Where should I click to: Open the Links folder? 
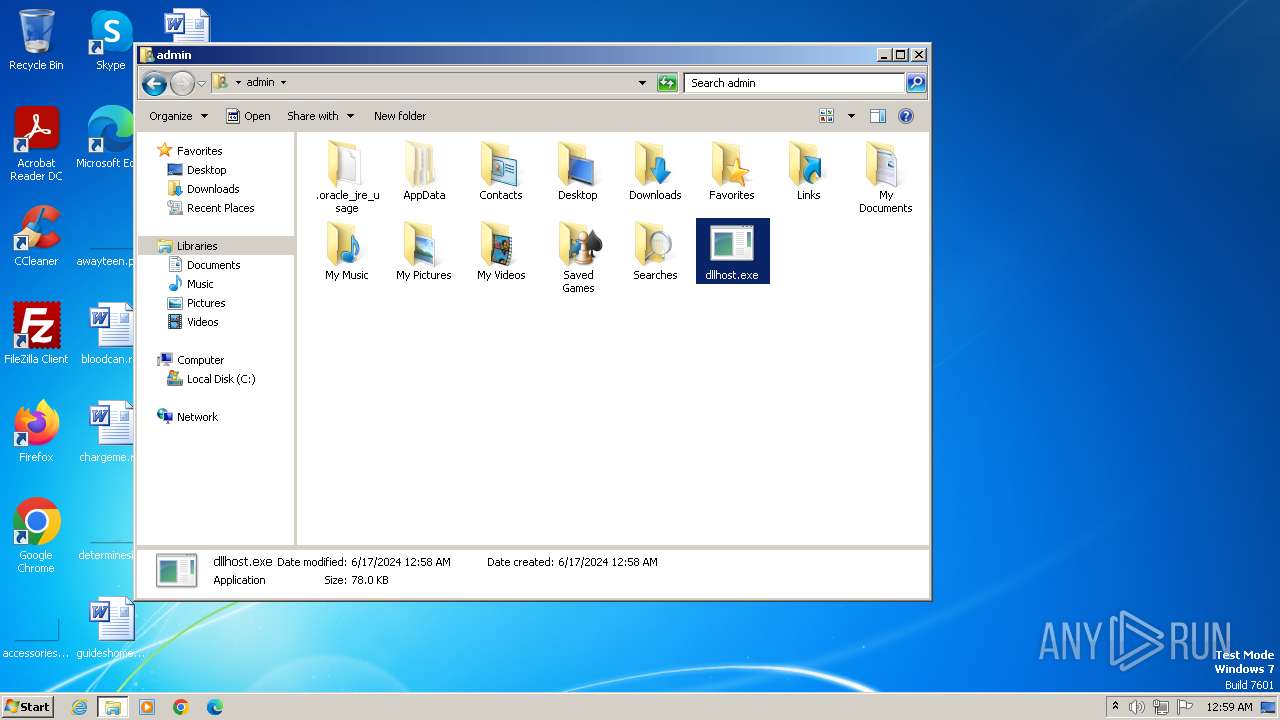[x=808, y=172]
